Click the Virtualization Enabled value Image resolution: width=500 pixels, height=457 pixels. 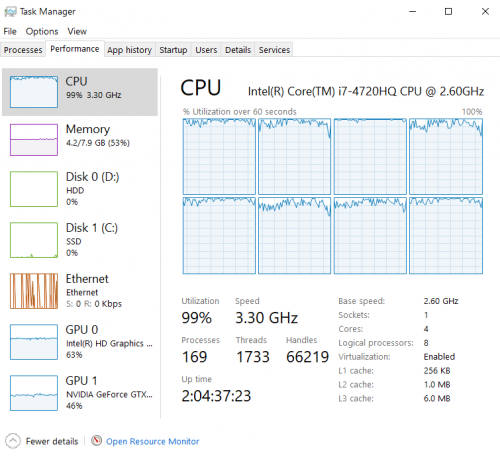pyautogui.click(x=439, y=357)
